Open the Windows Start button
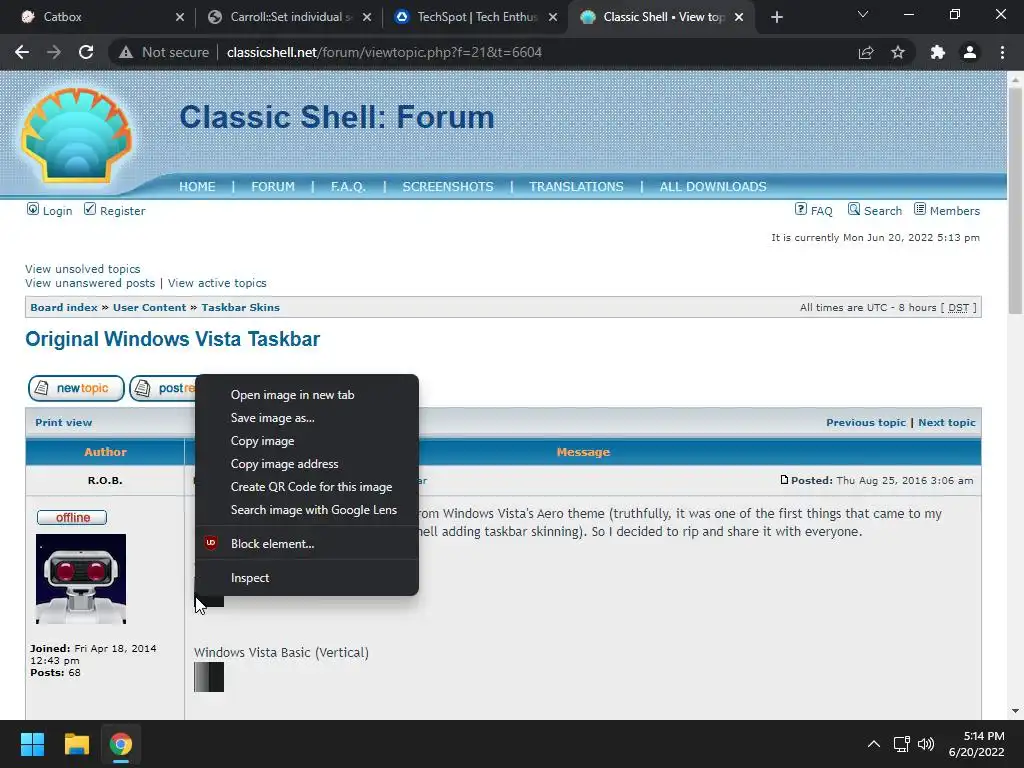The image size is (1024, 768). coord(32,744)
